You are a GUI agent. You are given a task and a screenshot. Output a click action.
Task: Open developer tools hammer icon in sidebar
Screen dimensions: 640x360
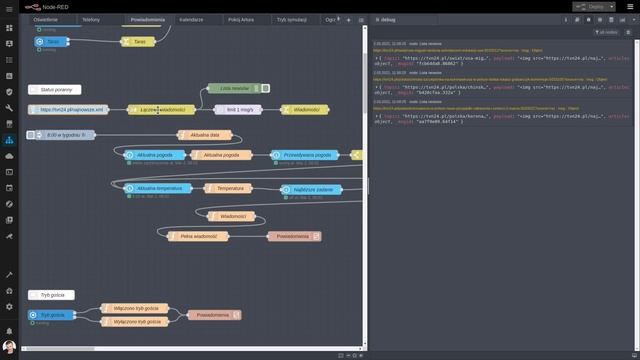[x=9, y=275]
